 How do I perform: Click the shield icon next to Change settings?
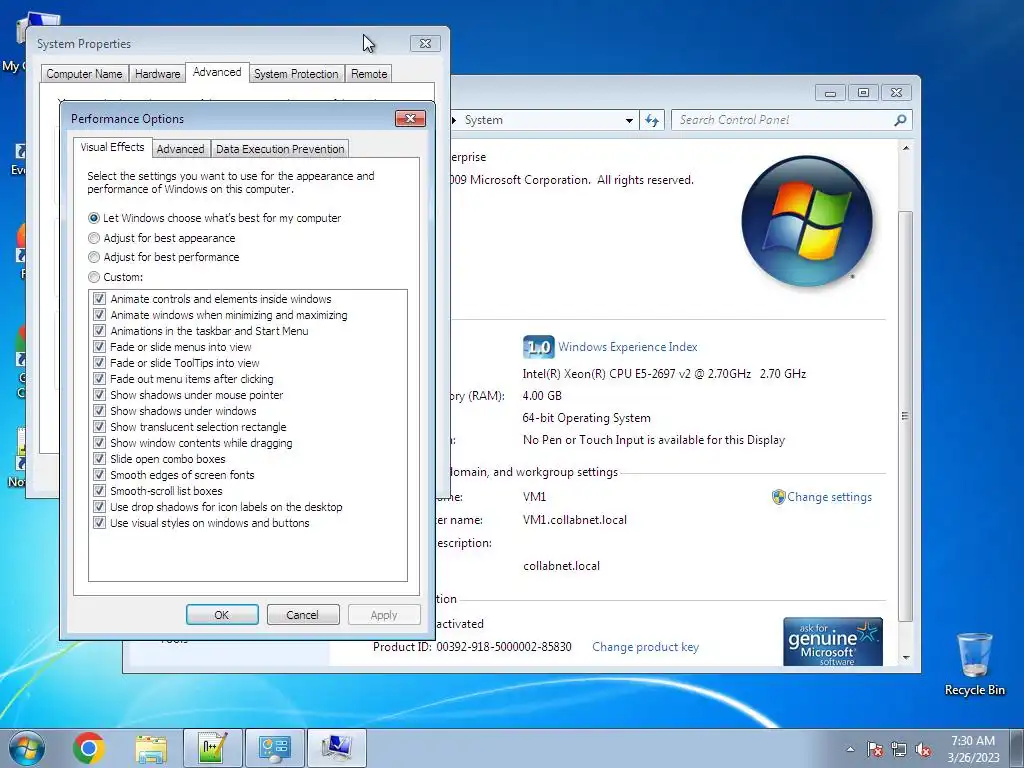[x=778, y=497]
